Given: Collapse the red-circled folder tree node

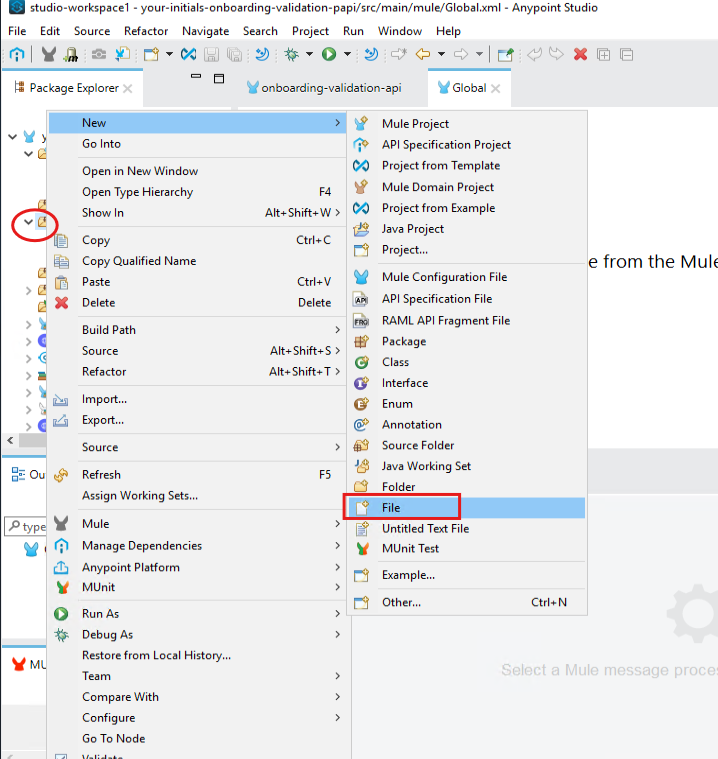Looking at the screenshot, I should coord(29,222).
